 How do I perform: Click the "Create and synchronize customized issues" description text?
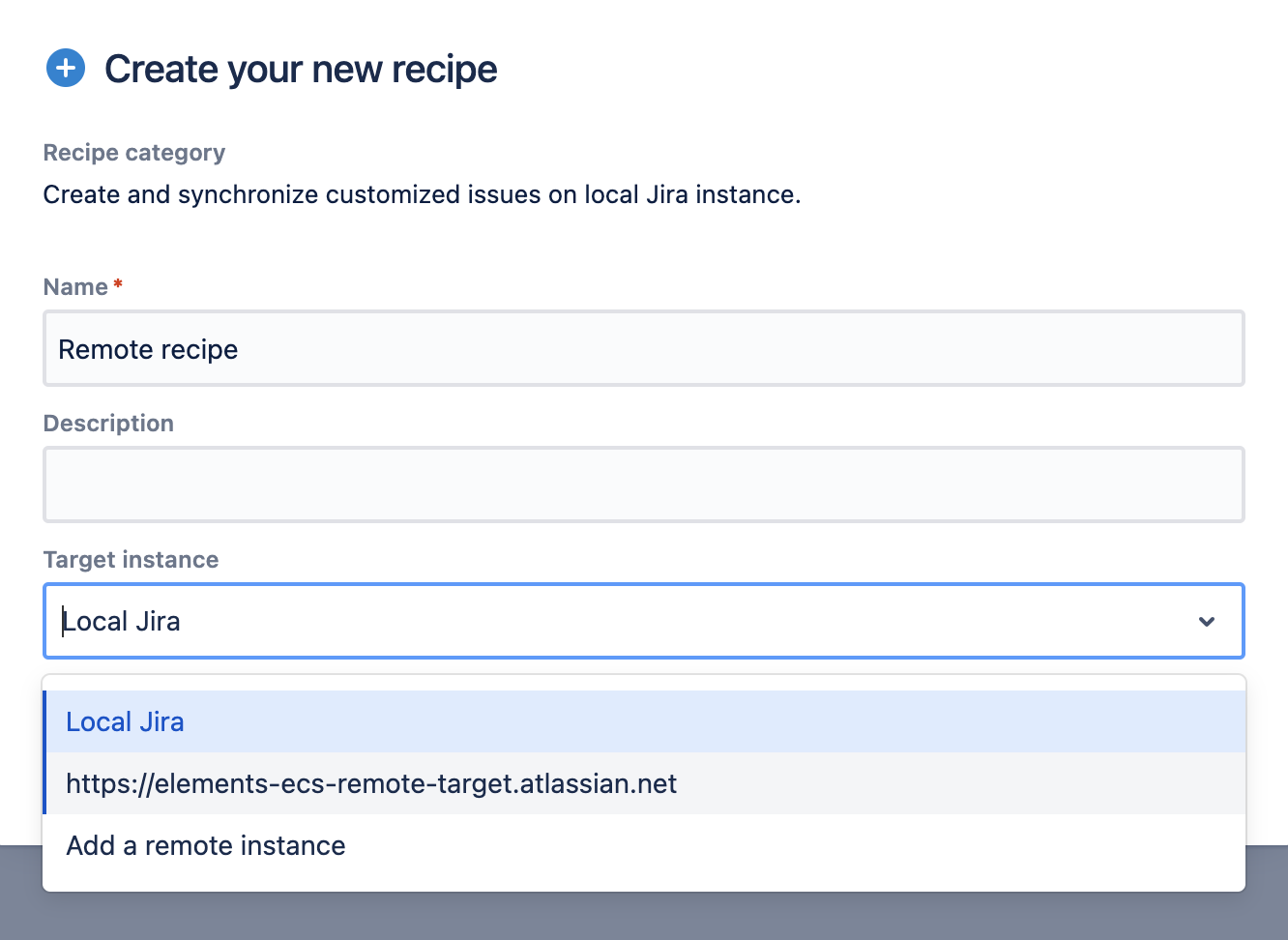(x=421, y=194)
